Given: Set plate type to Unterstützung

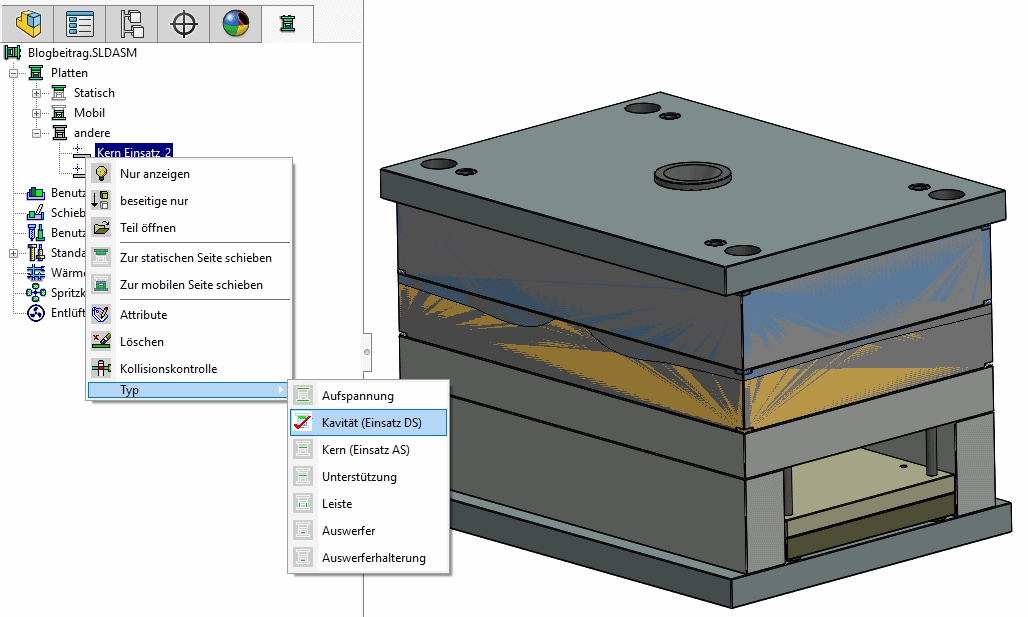Looking at the screenshot, I should tap(368, 477).
